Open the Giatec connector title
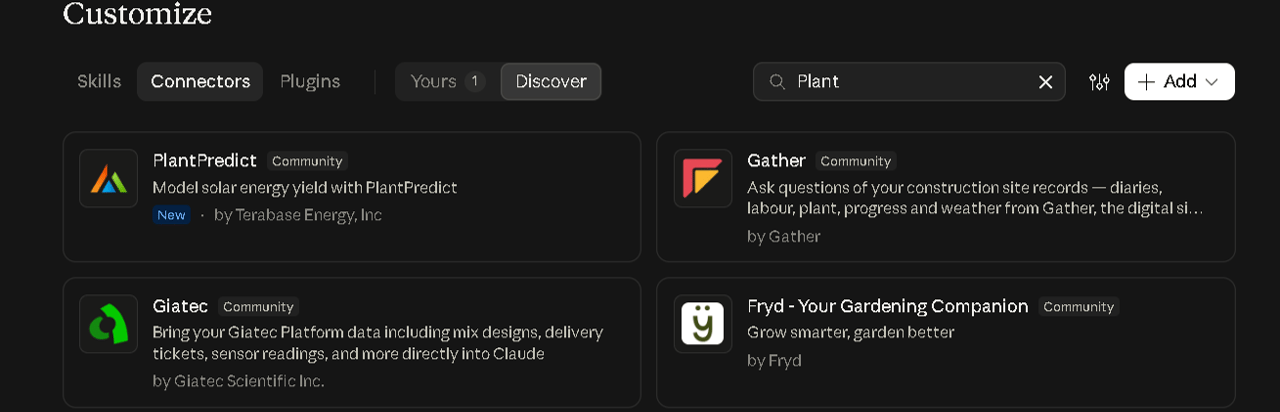The image size is (1280, 412). pos(180,306)
